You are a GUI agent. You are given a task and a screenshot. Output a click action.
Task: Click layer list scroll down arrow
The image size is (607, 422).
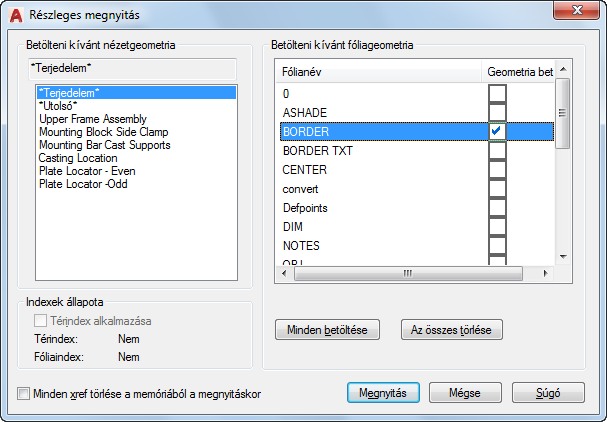click(x=563, y=257)
